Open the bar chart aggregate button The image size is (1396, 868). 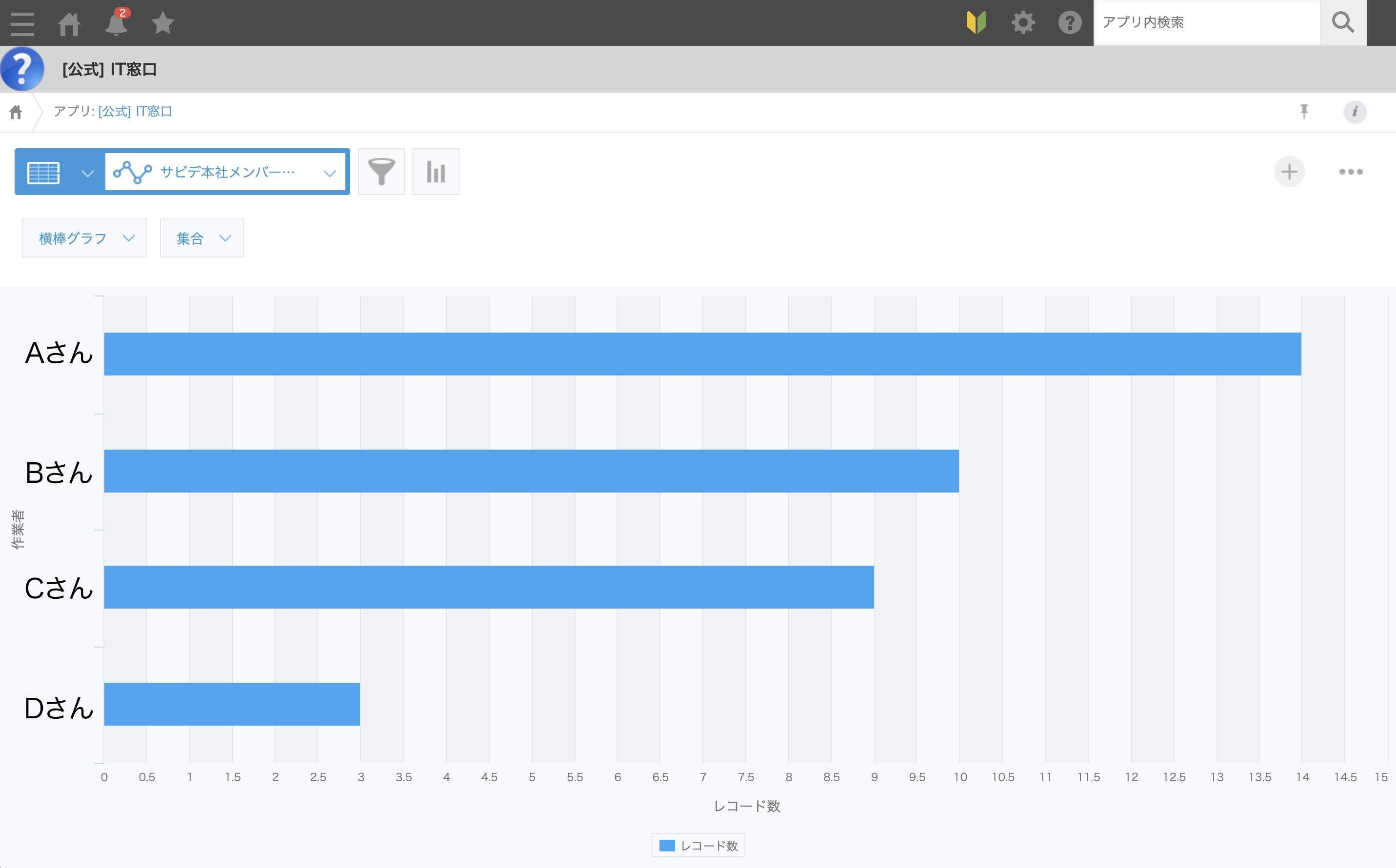(x=436, y=172)
